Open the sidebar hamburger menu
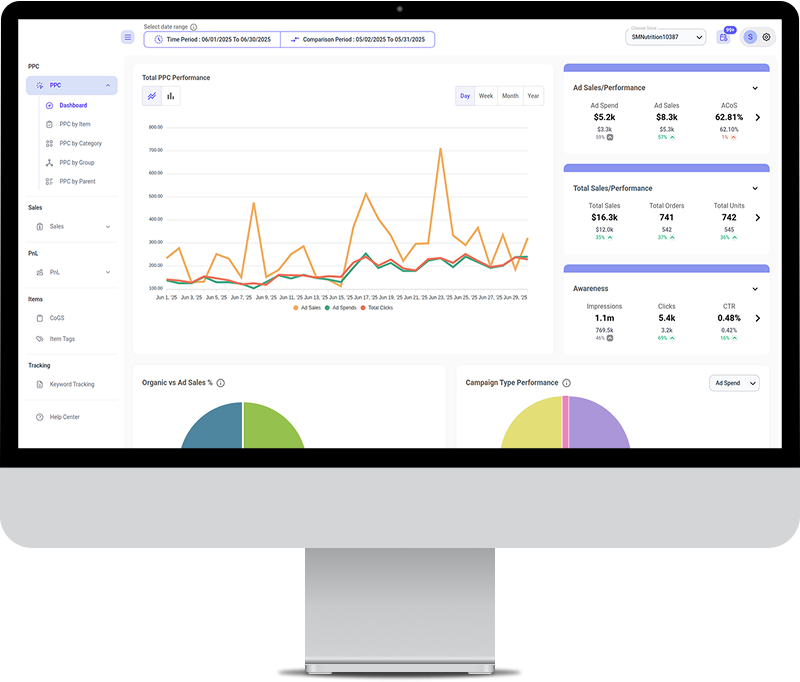The image size is (800, 682). point(128,37)
